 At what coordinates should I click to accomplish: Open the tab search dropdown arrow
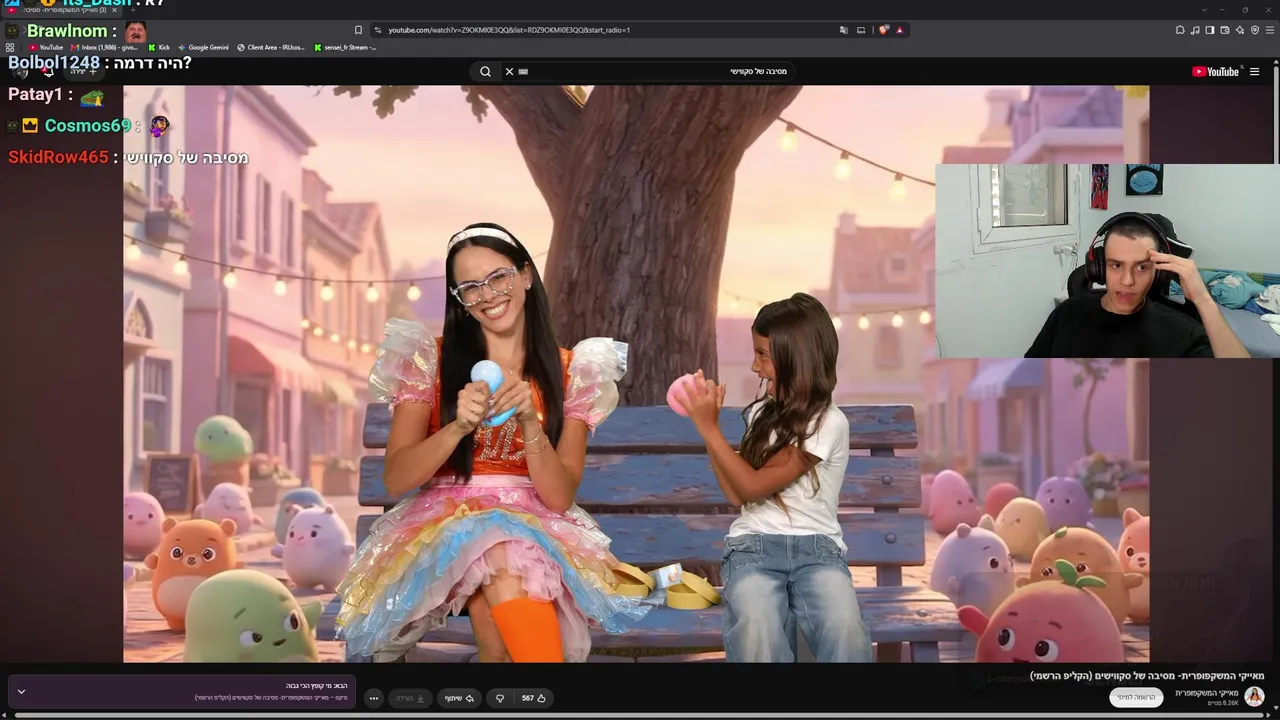[x=1203, y=10]
